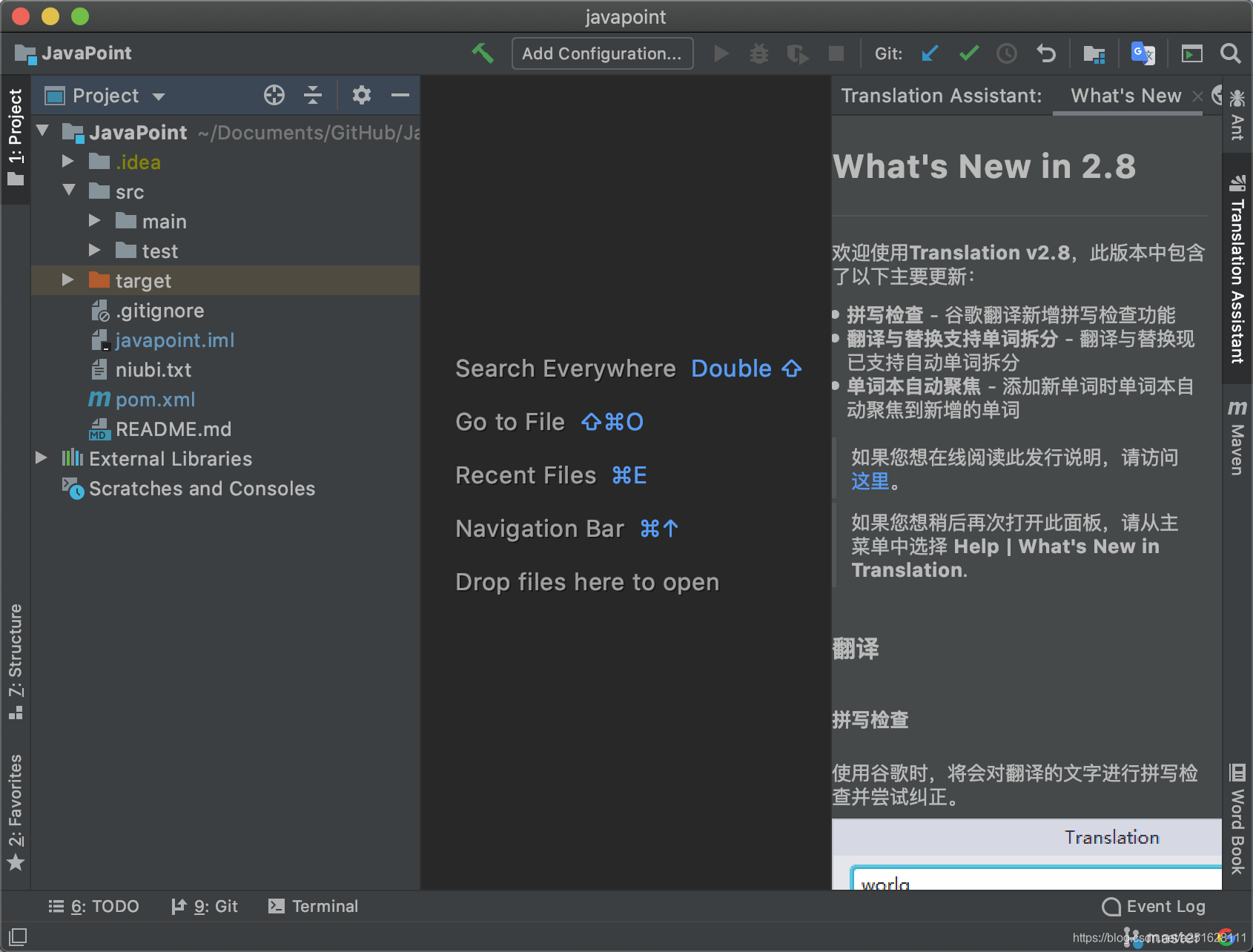Open the 6: TODO tool window
Screen dimensions: 1253x952
[x=93, y=906]
